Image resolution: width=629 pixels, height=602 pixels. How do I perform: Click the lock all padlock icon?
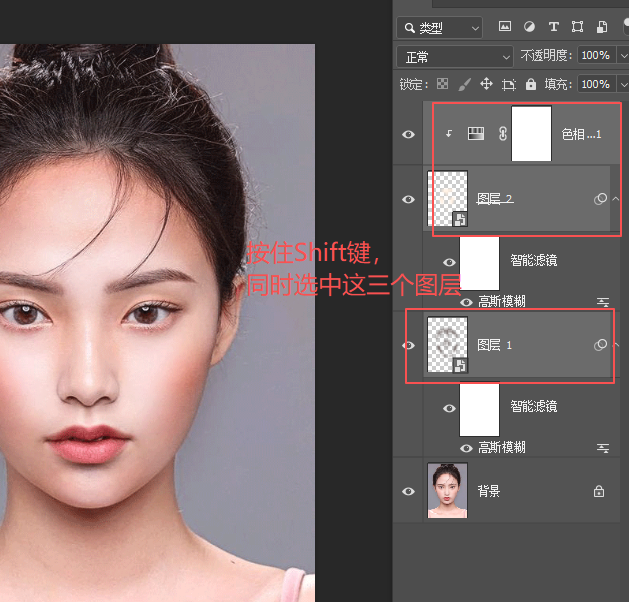click(x=531, y=84)
